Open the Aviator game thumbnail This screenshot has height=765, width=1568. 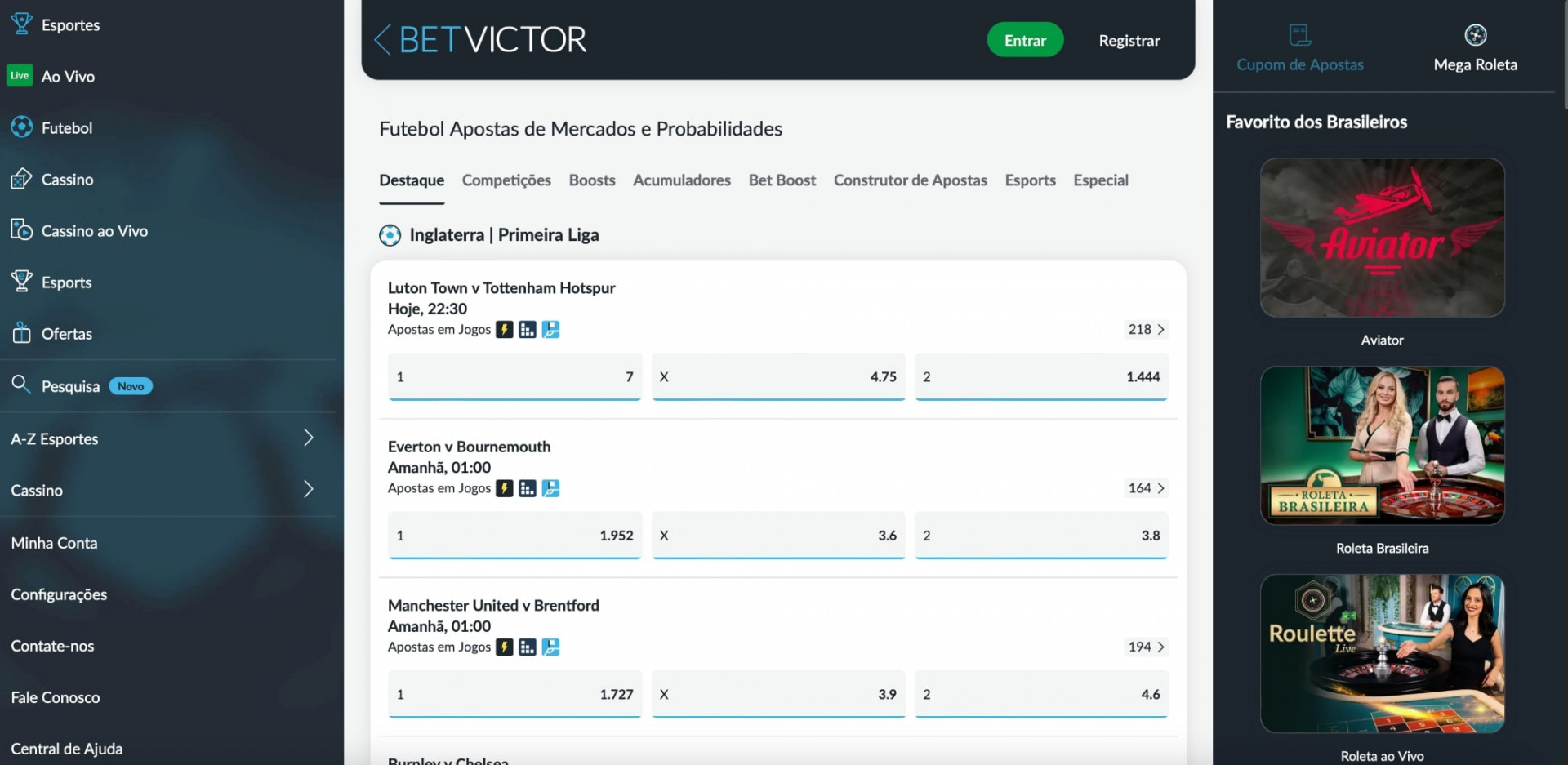(x=1382, y=238)
